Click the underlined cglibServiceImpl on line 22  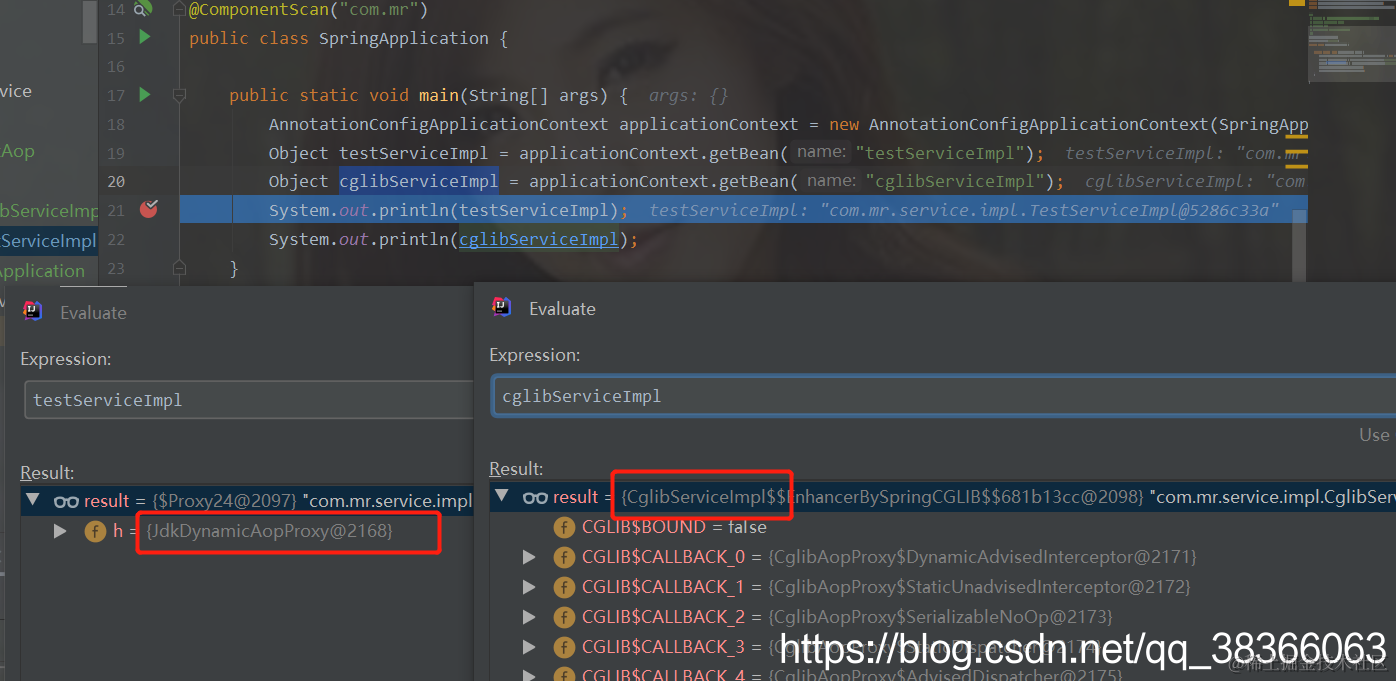[x=539, y=239]
